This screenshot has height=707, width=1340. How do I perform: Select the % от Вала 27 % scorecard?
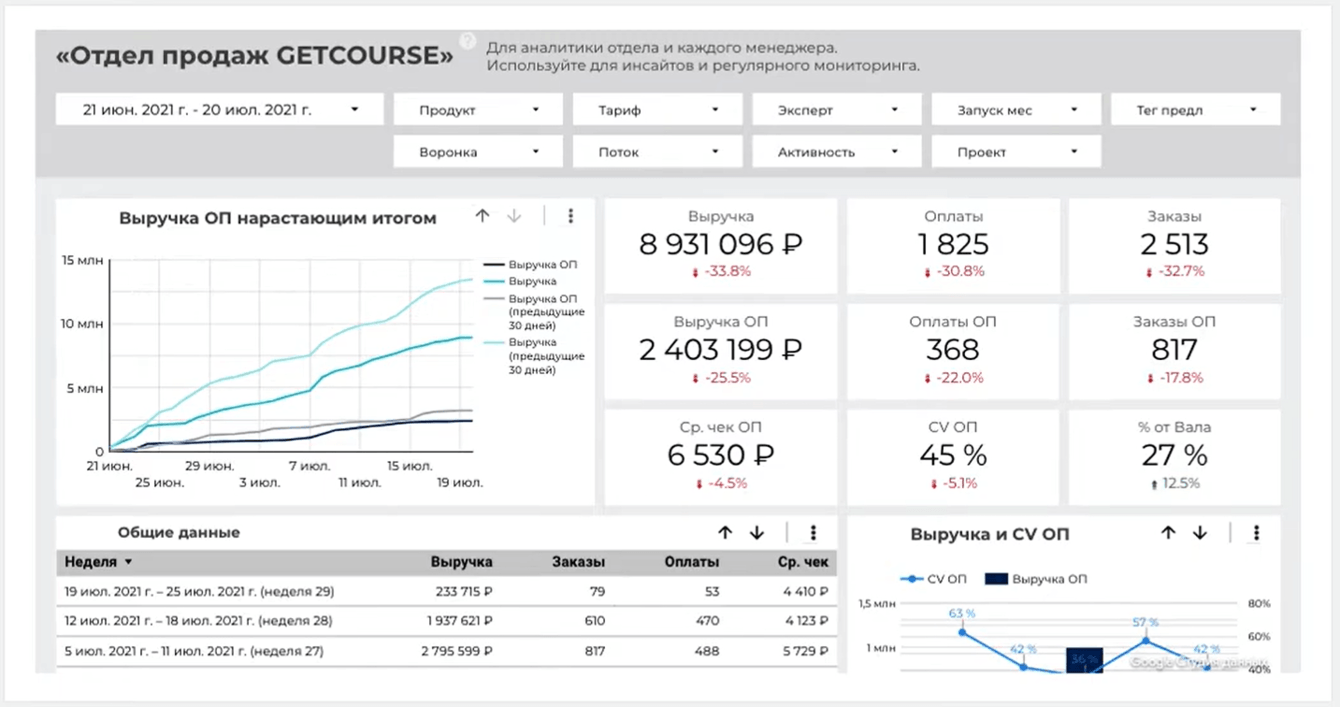1174,457
